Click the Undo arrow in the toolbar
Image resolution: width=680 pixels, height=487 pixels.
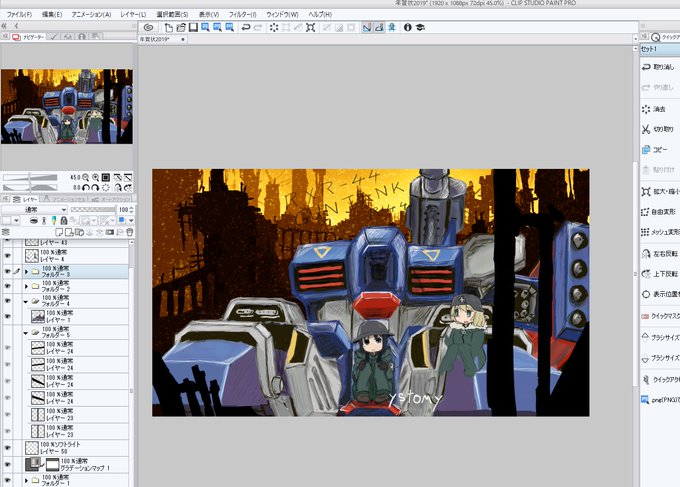click(246, 27)
